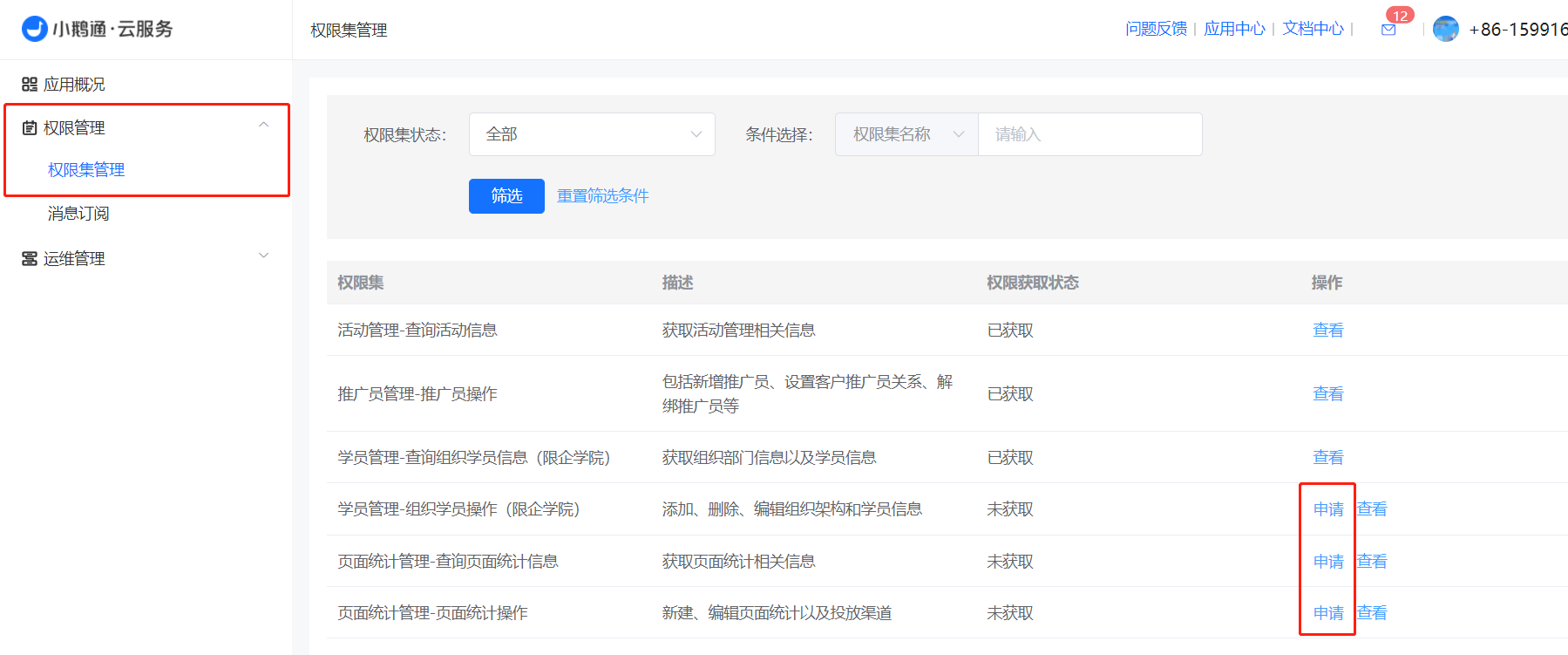This screenshot has width=1568, height=655.
Task: Open the mail notifications icon
Action: pyautogui.click(x=1388, y=30)
